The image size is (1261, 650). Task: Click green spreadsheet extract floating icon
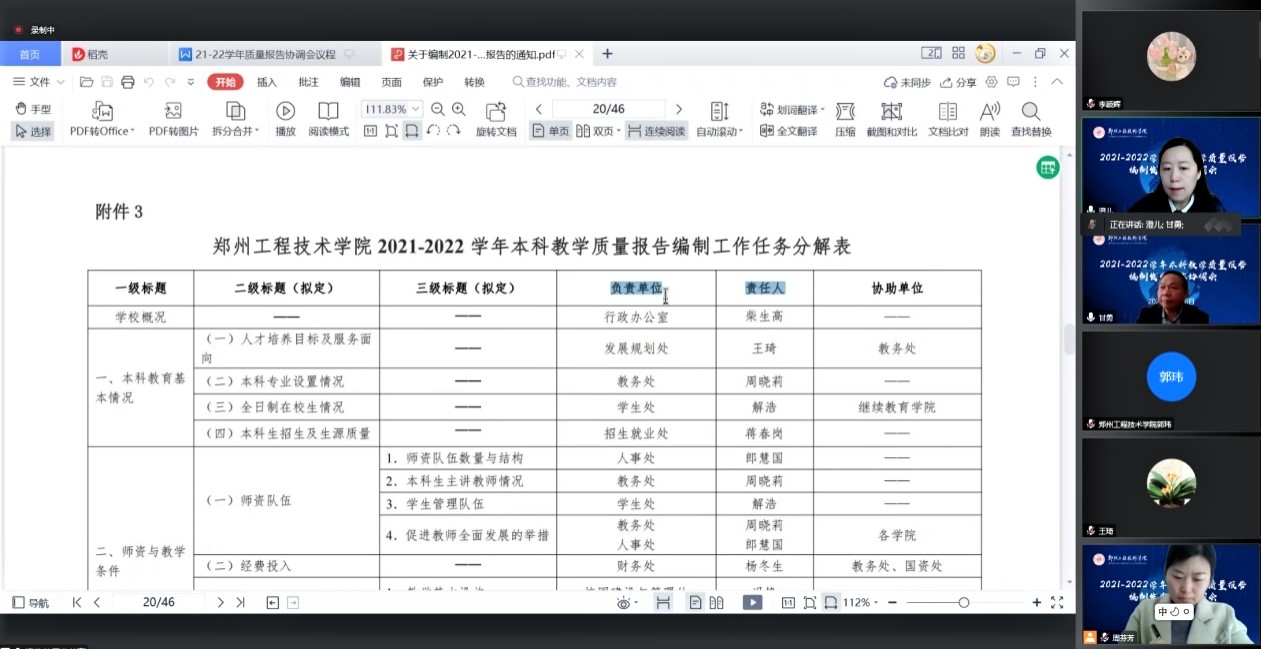[x=1047, y=168]
